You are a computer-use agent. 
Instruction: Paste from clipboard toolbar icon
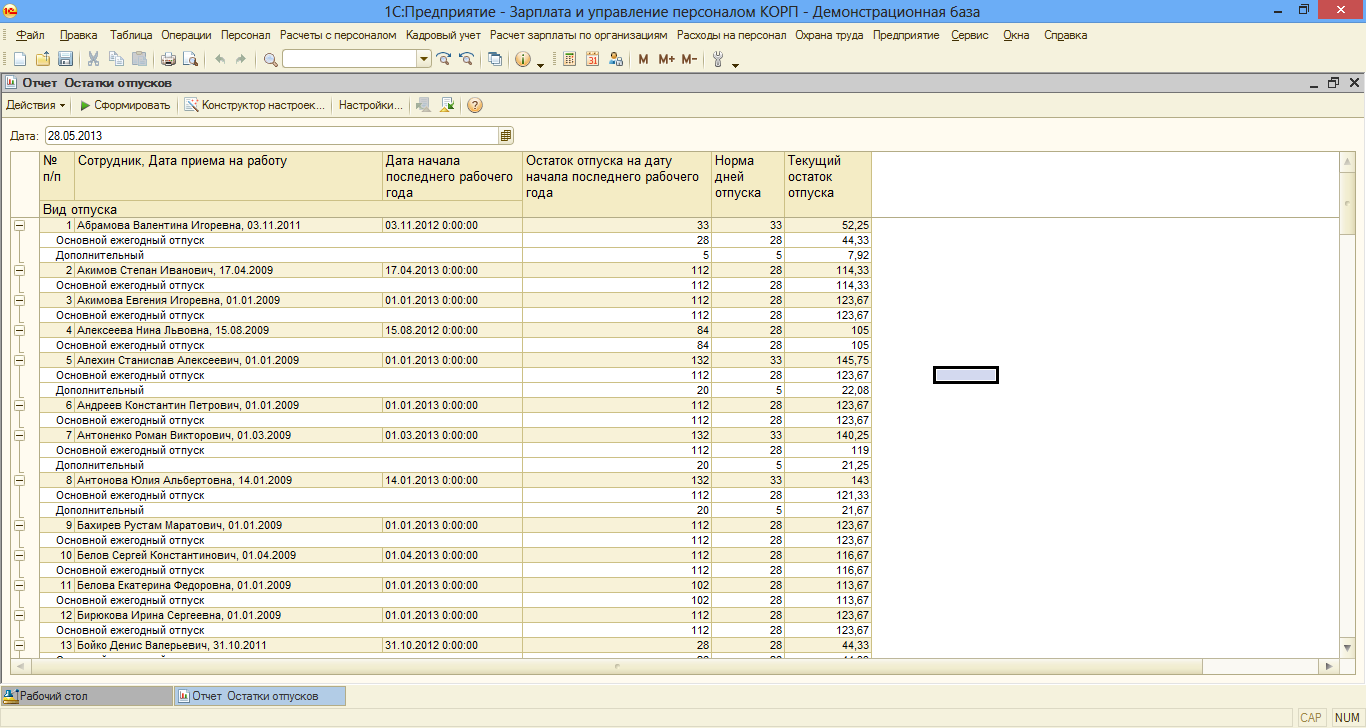[140, 60]
